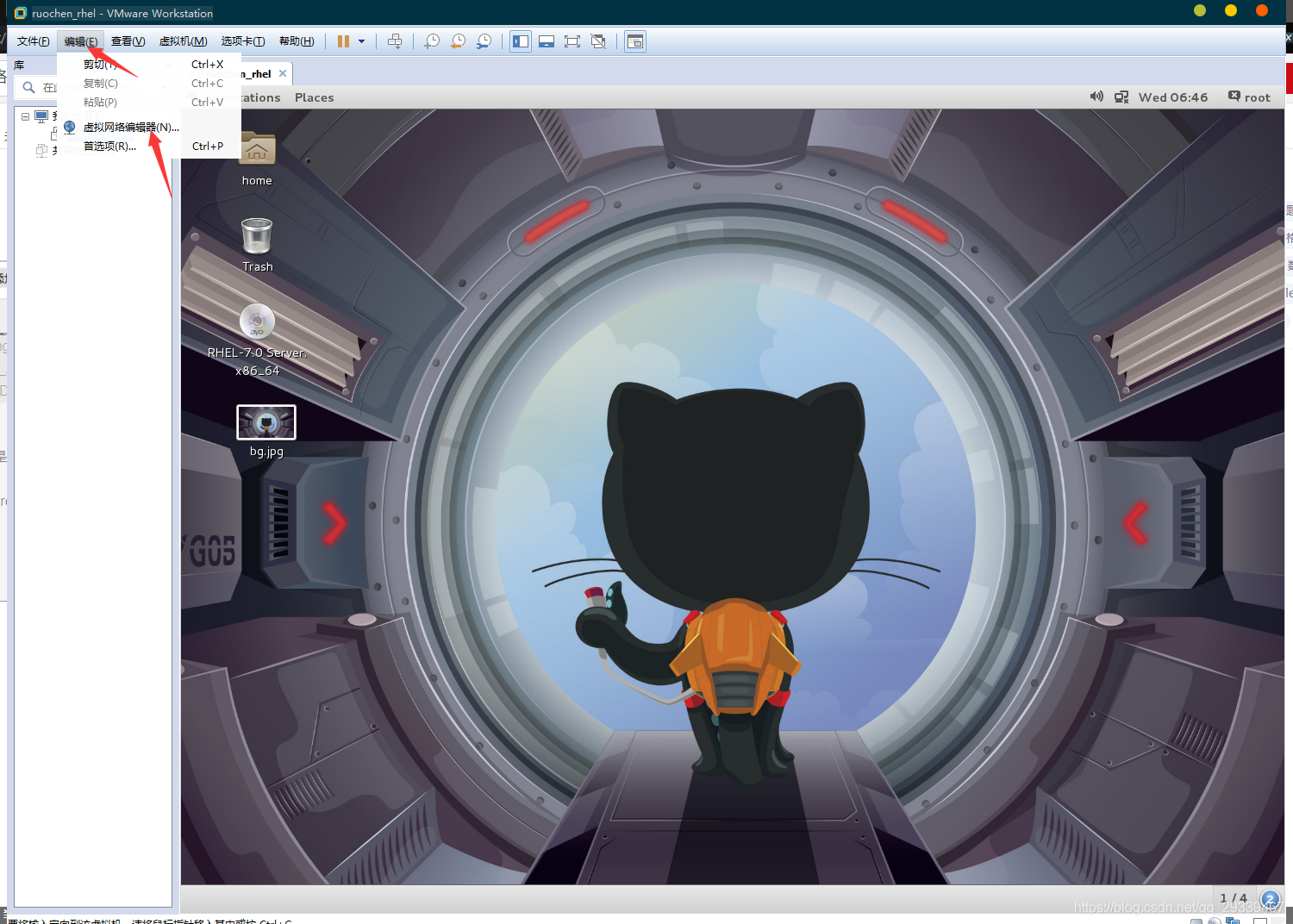
Task: Open the power options dropdown arrow
Action: (x=362, y=41)
